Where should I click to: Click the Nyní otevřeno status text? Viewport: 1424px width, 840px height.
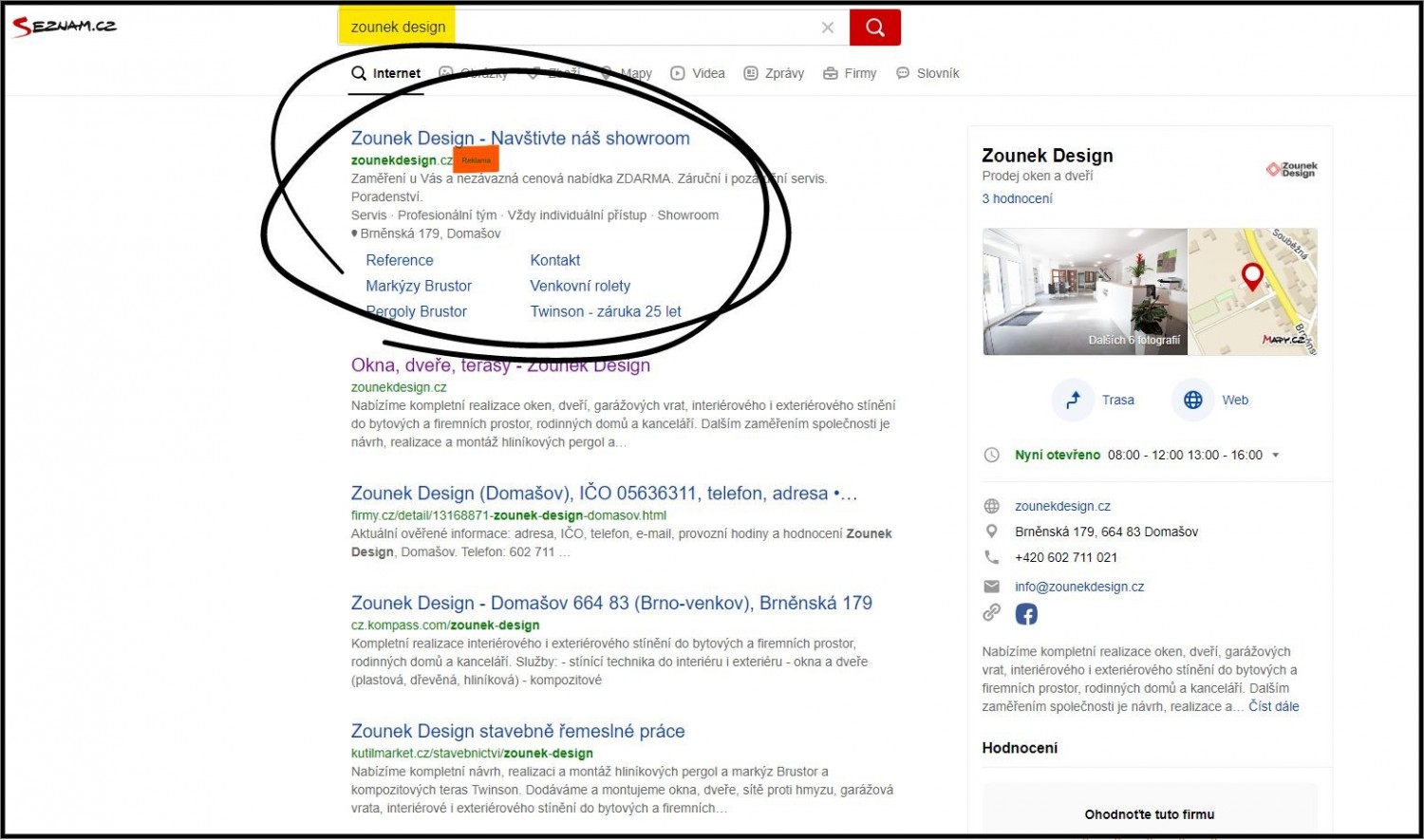click(1058, 455)
